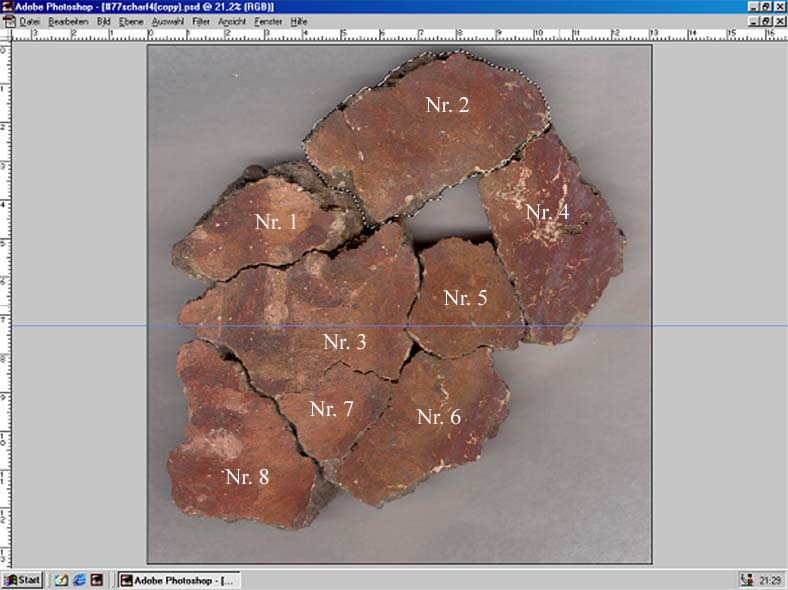This screenshot has height=590, width=788.
Task: Select the Adobe Photoshop taskbar button
Action: click(178, 579)
